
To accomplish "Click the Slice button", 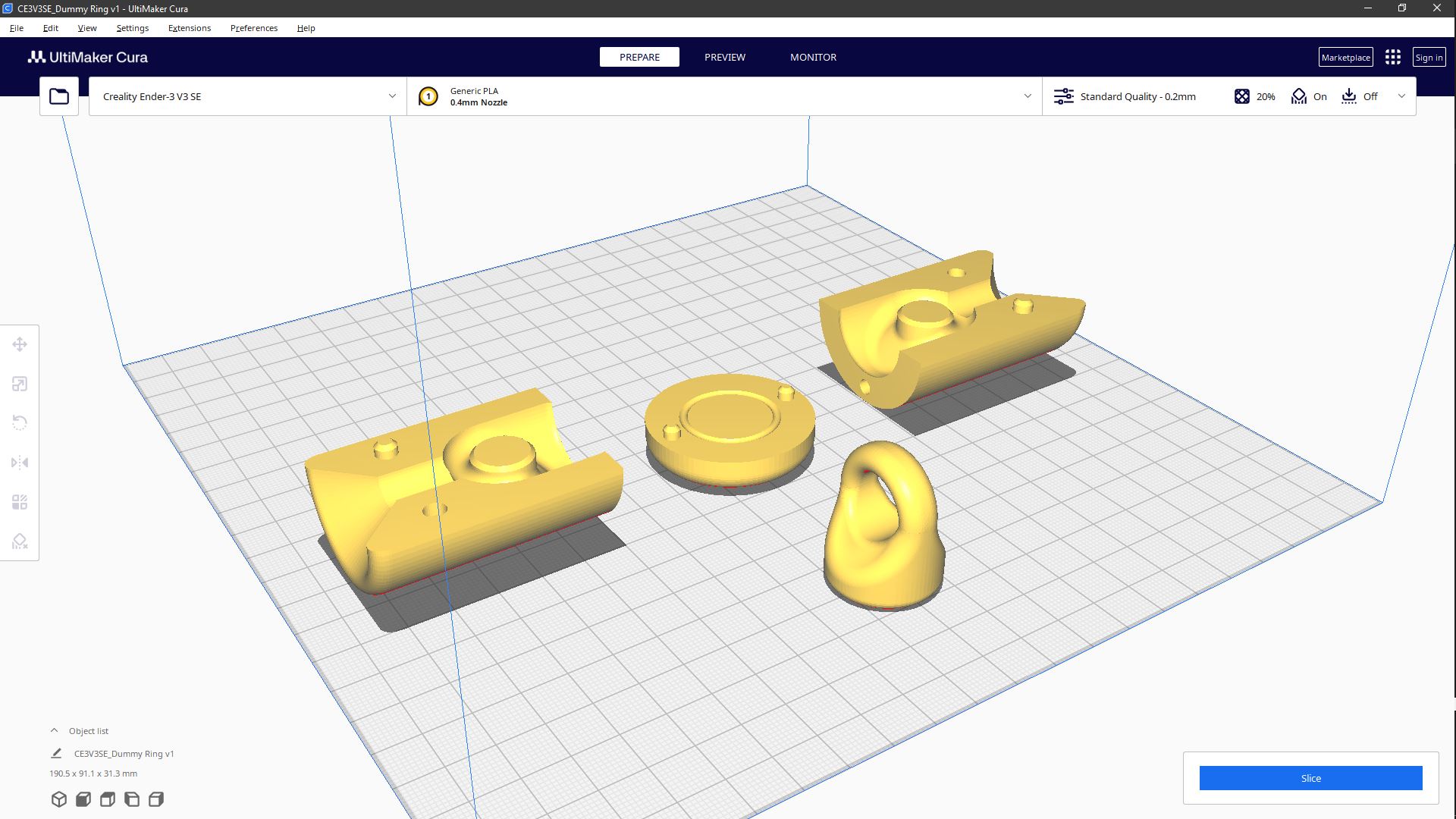I will 1310,778.
